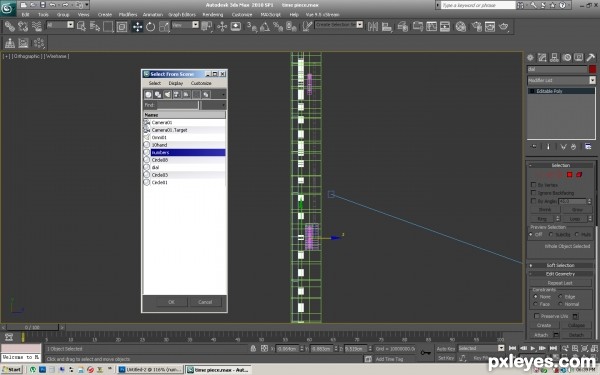Open the selection filter All dropdown
This screenshot has height=375, width=600.
[70, 25]
